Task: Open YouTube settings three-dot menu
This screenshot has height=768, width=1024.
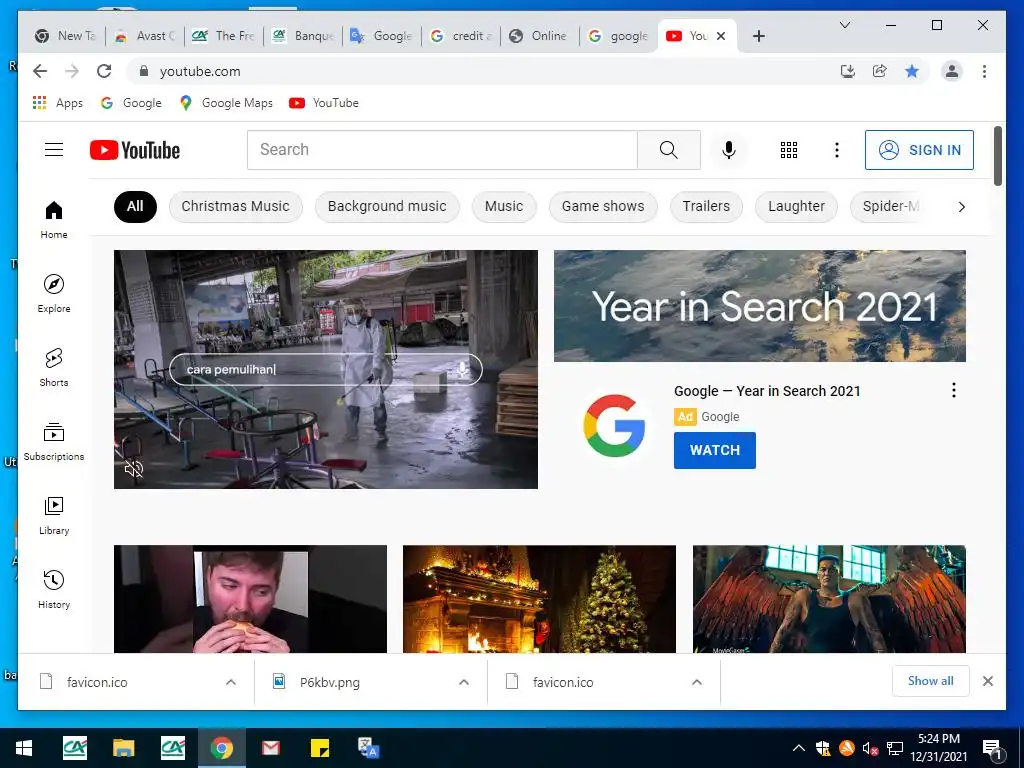Action: pos(837,150)
